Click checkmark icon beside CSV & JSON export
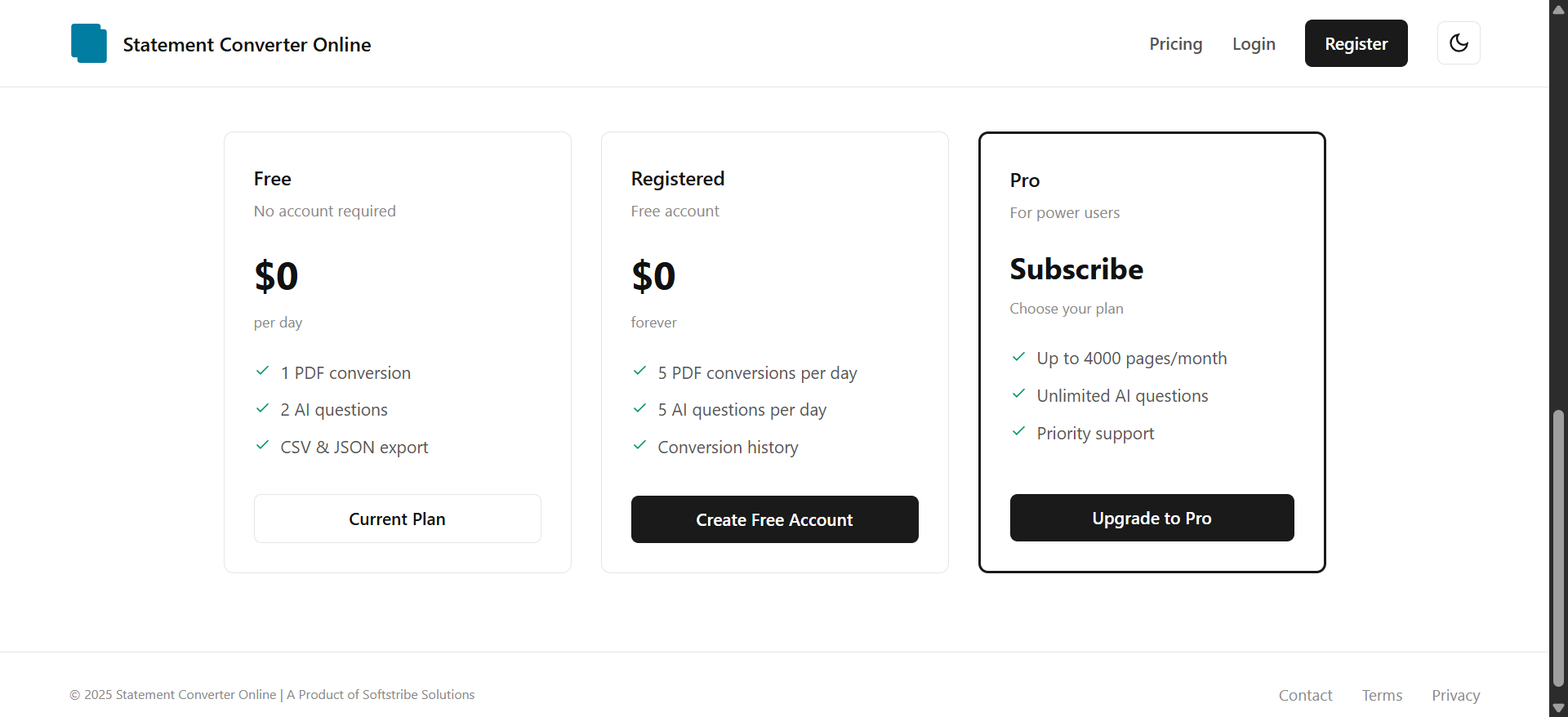This screenshot has height=717, width=1568. pyautogui.click(x=263, y=446)
